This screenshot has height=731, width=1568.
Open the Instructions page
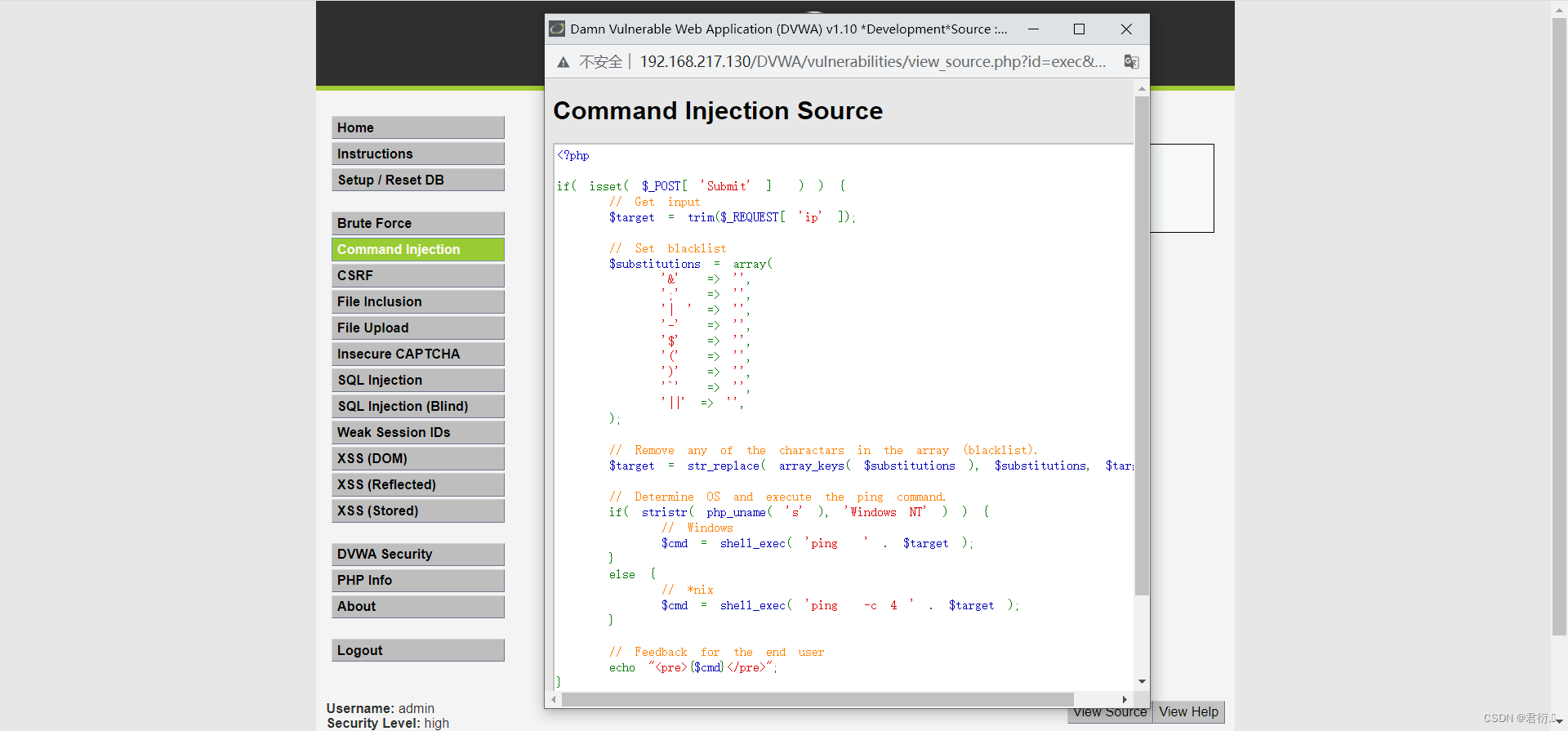(x=418, y=154)
